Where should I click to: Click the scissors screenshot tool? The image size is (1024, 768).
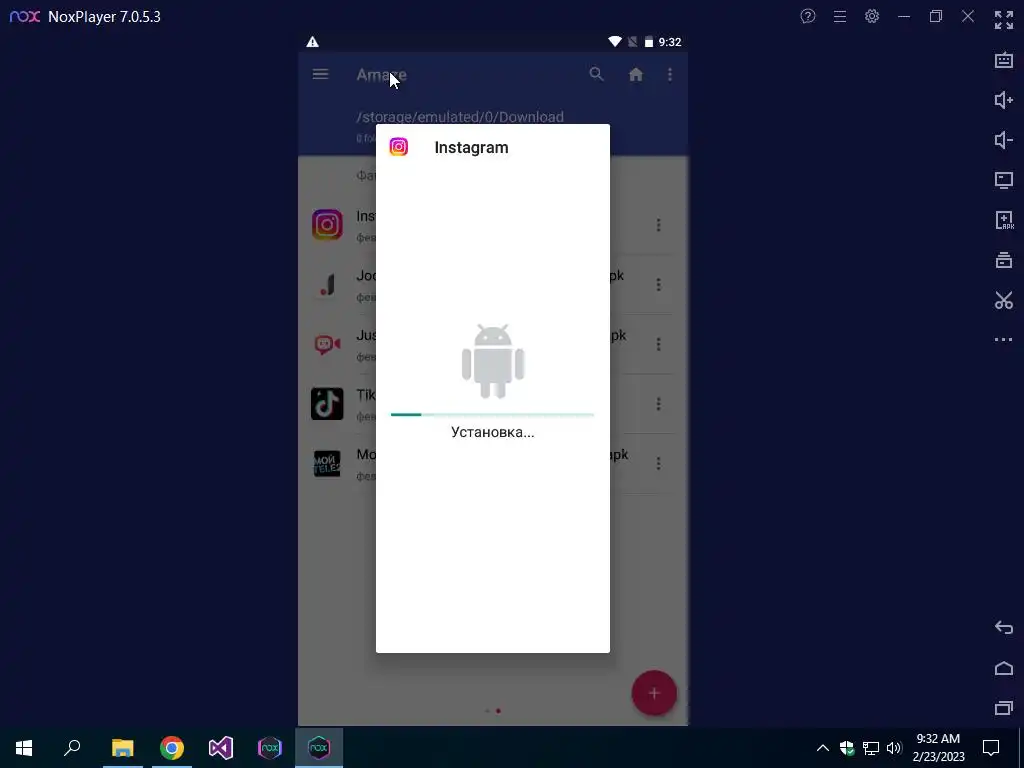point(1004,300)
